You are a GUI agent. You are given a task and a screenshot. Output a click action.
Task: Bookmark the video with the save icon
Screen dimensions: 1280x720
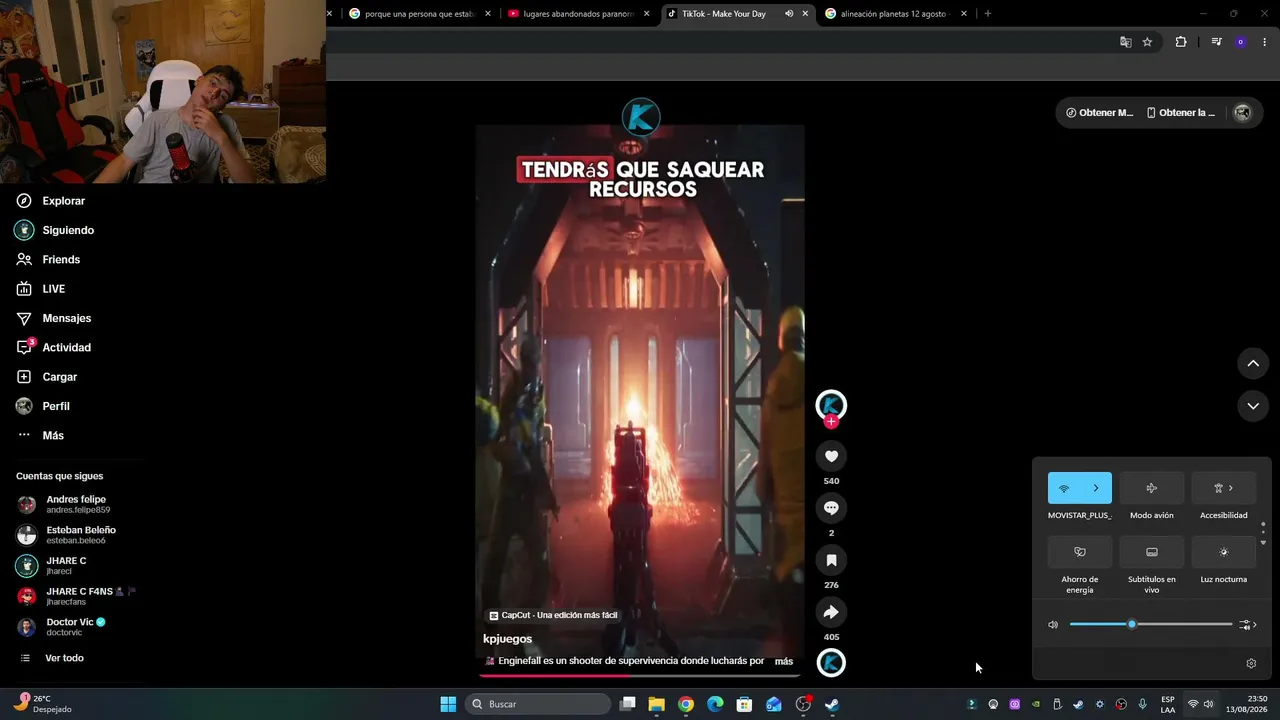pos(831,560)
